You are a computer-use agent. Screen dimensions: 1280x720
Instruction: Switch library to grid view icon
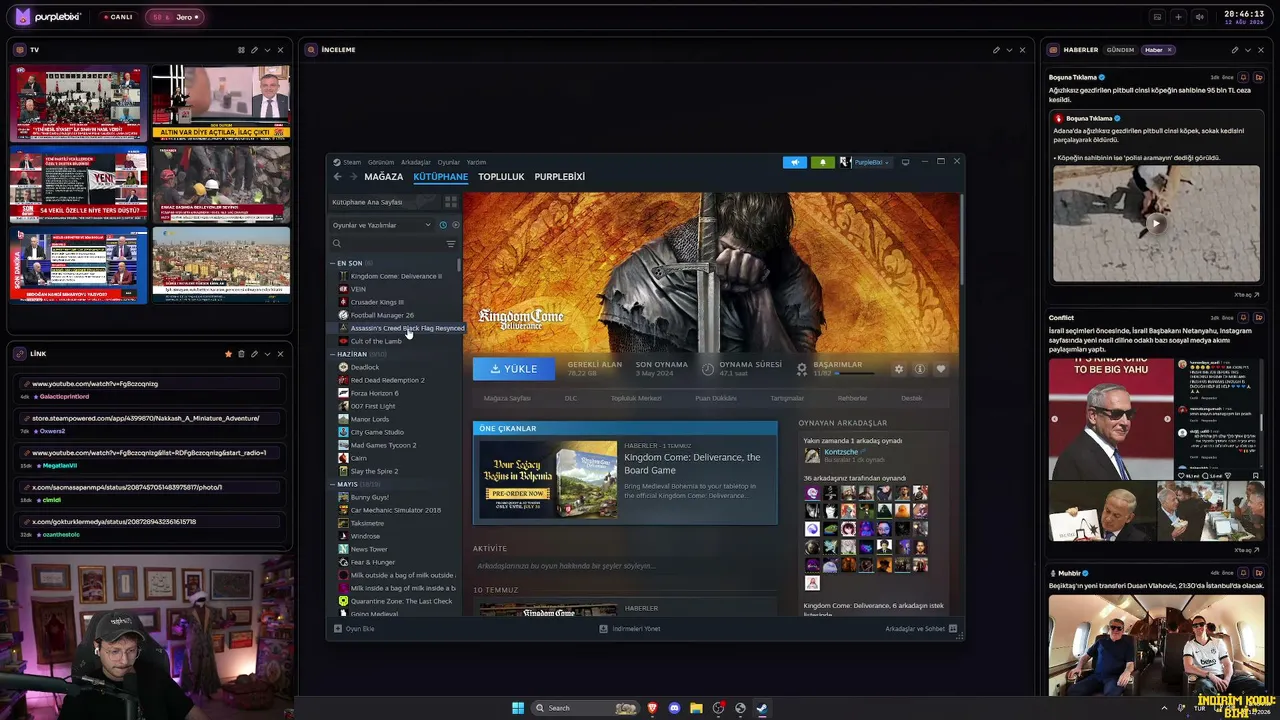click(x=451, y=202)
